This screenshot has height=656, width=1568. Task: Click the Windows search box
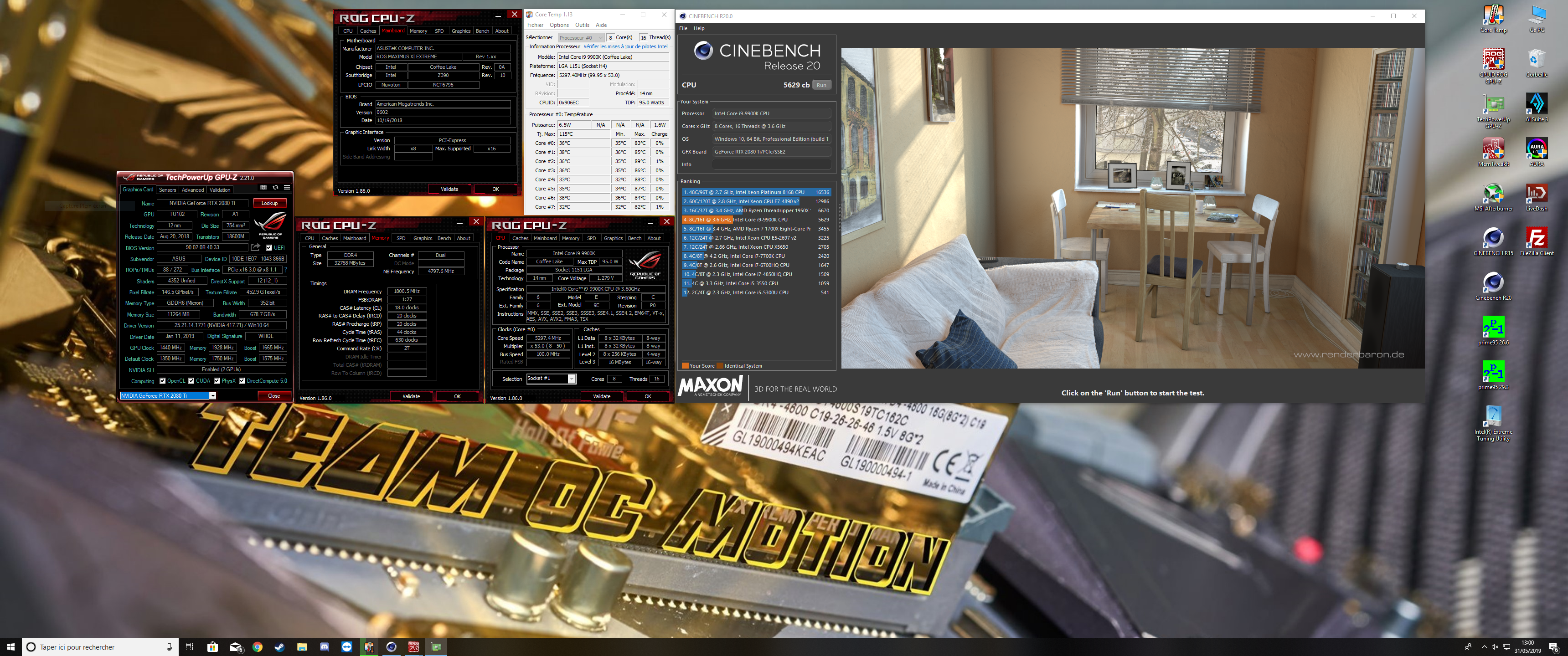(100, 647)
